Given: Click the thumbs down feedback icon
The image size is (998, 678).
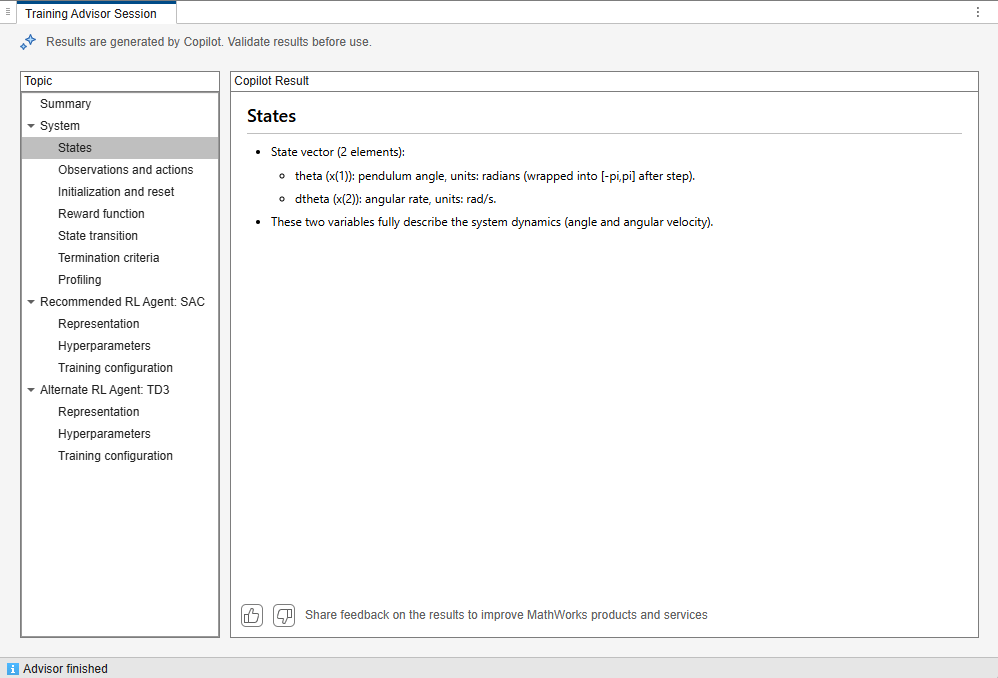Looking at the screenshot, I should click(x=284, y=615).
